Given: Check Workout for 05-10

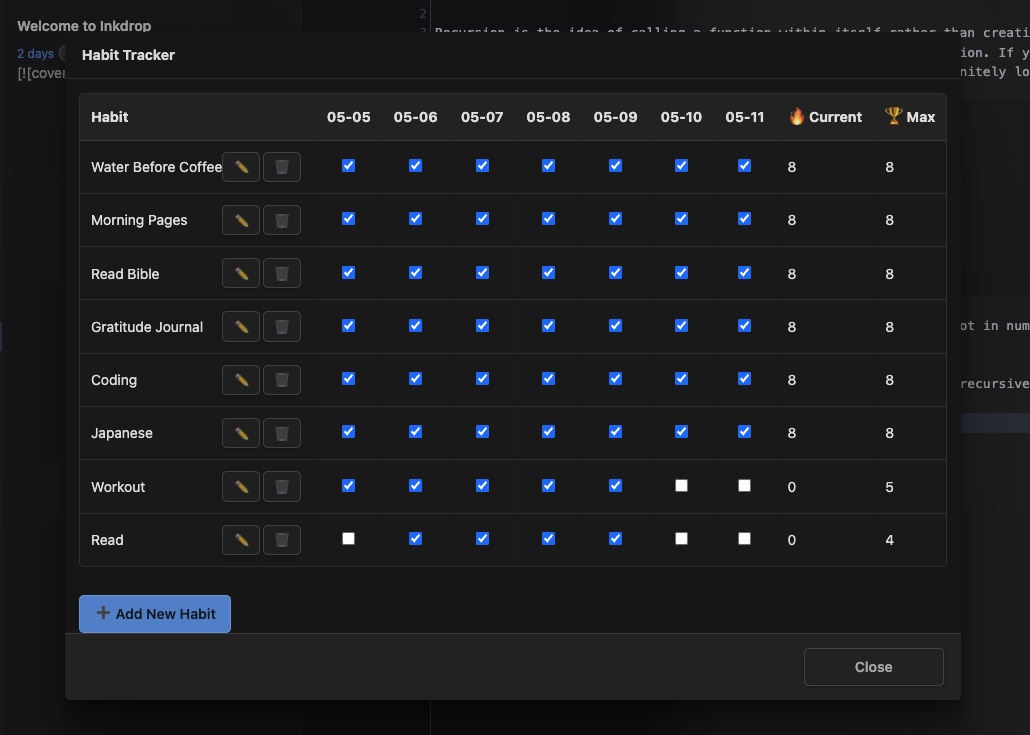Looking at the screenshot, I should 681,485.
